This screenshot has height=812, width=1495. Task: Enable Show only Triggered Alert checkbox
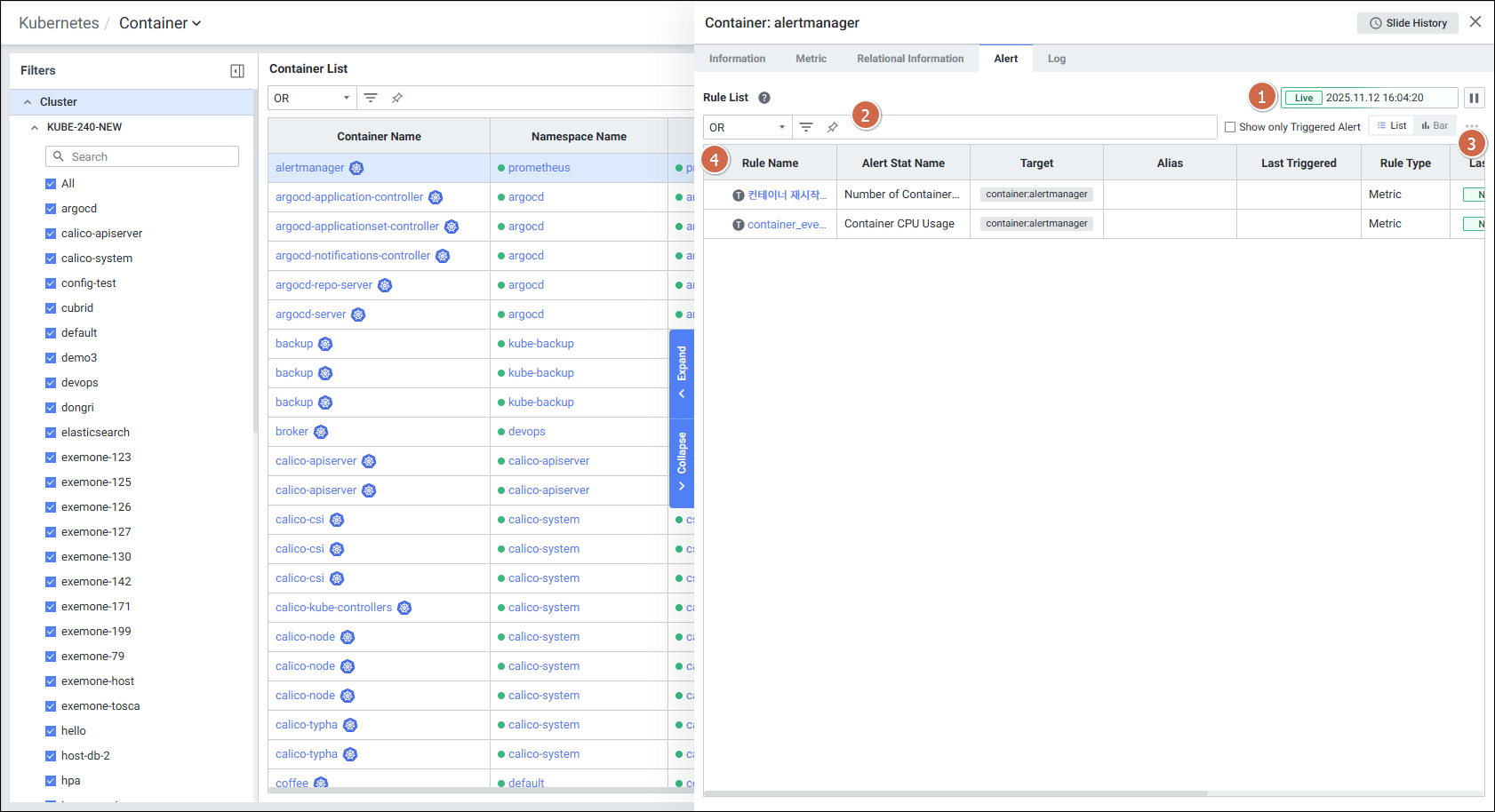tap(1230, 127)
